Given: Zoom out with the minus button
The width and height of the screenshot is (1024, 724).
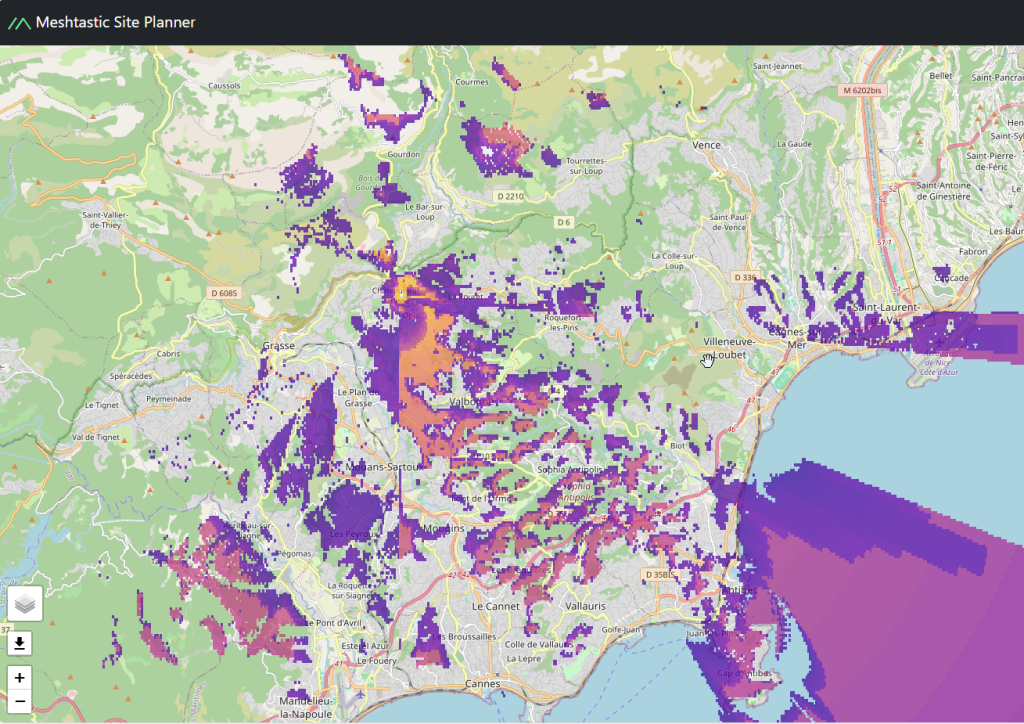Looking at the screenshot, I should click(x=20, y=702).
